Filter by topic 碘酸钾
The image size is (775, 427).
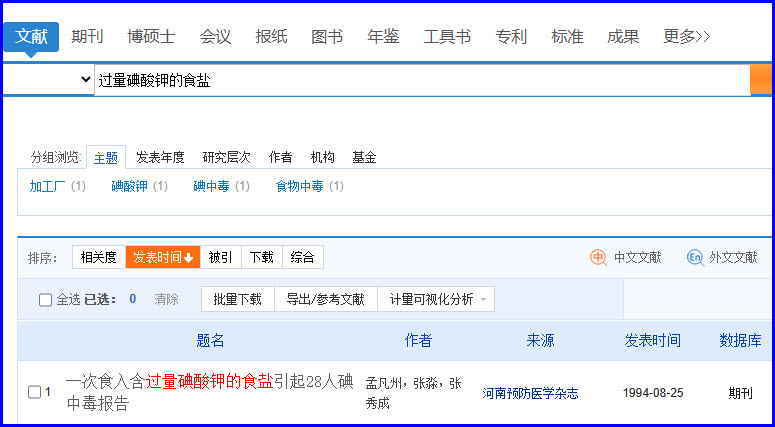click(x=129, y=186)
